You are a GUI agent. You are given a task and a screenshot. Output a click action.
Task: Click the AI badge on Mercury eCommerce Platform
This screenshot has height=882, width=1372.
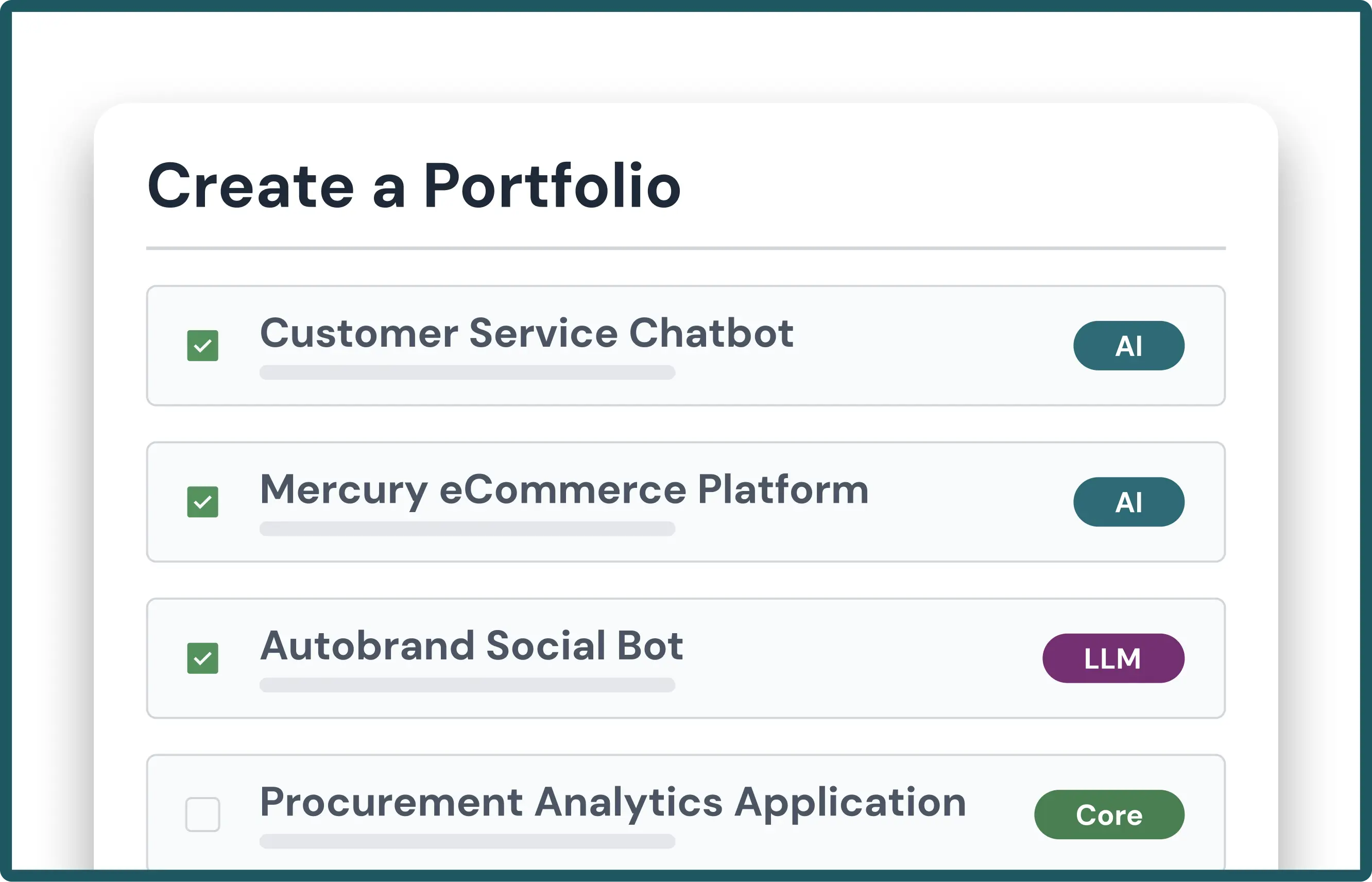(x=1128, y=502)
